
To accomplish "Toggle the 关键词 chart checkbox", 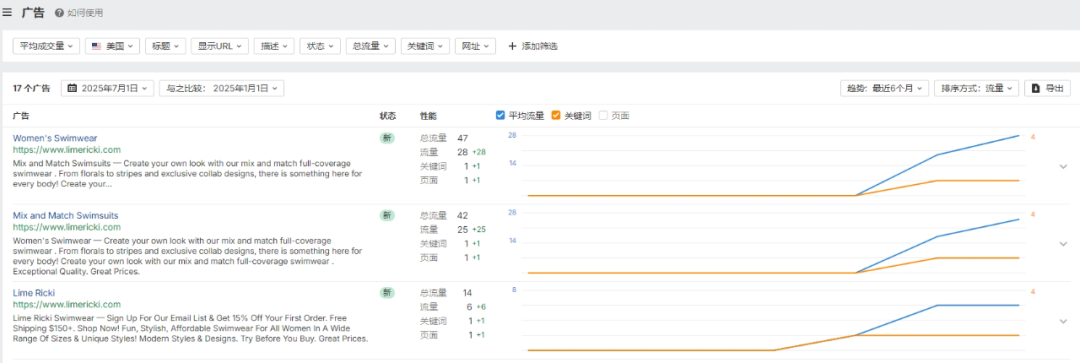I will tap(557, 116).
